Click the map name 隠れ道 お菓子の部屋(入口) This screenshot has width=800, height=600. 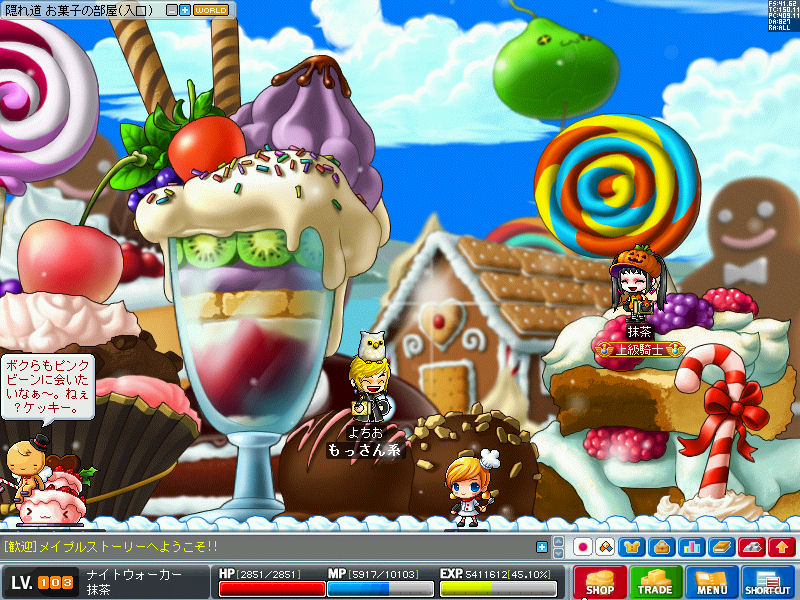(x=80, y=10)
